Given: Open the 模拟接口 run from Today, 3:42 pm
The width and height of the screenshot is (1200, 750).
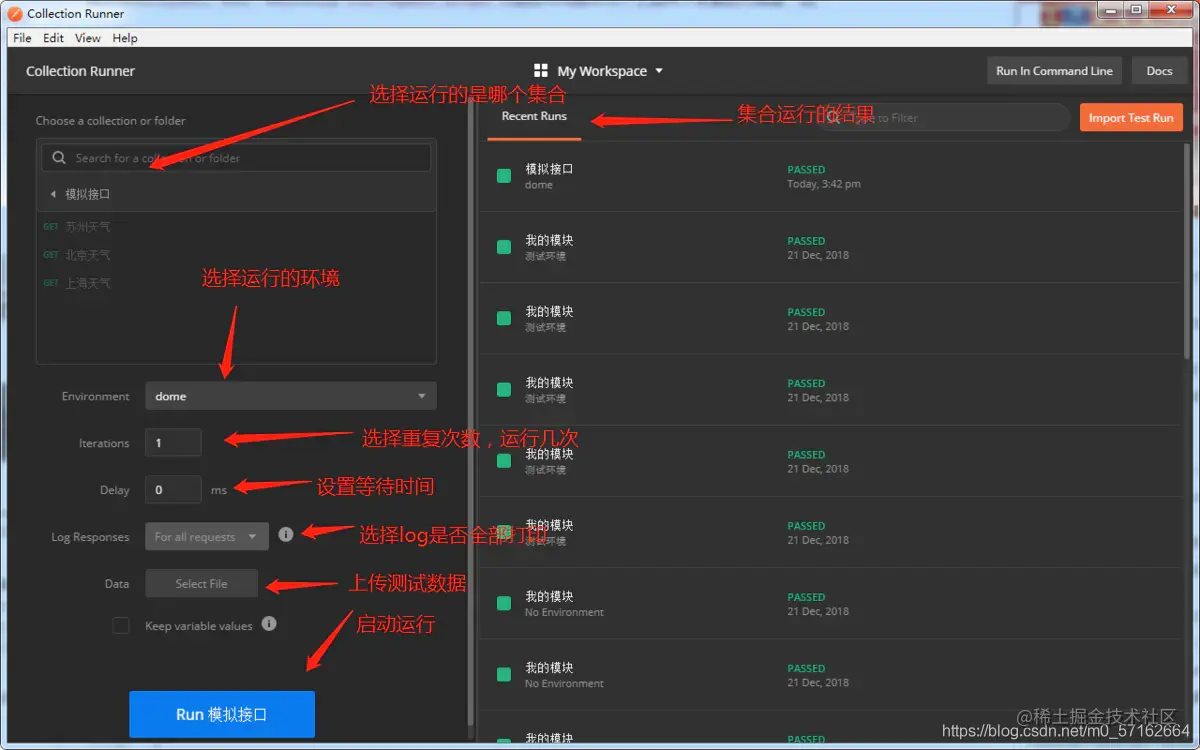Looking at the screenshot, I should click(x=830, y=176).
